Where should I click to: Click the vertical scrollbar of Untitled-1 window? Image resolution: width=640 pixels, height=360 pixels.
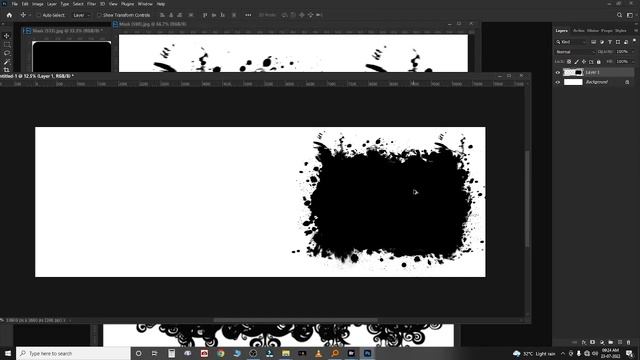pos(527,198)
